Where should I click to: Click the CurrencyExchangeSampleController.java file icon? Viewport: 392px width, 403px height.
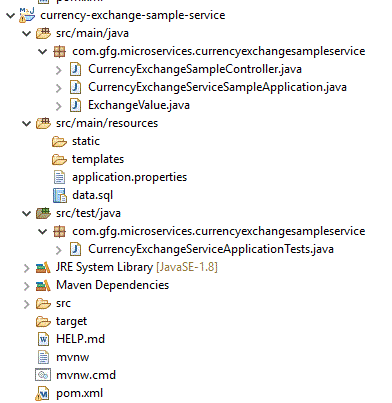point(76,69)
